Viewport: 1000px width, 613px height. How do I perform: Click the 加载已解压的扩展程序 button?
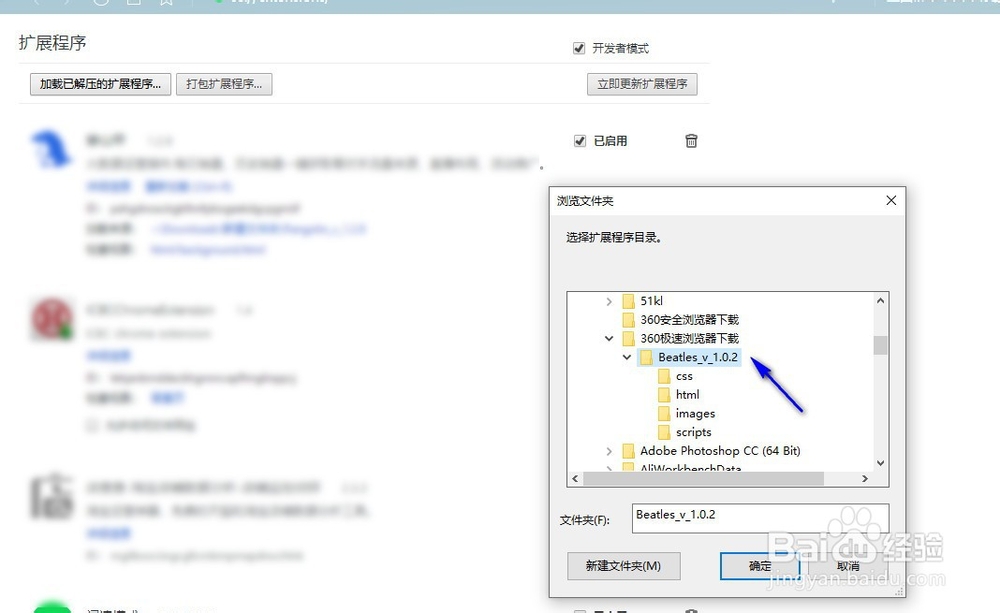(x=98, y=83)
